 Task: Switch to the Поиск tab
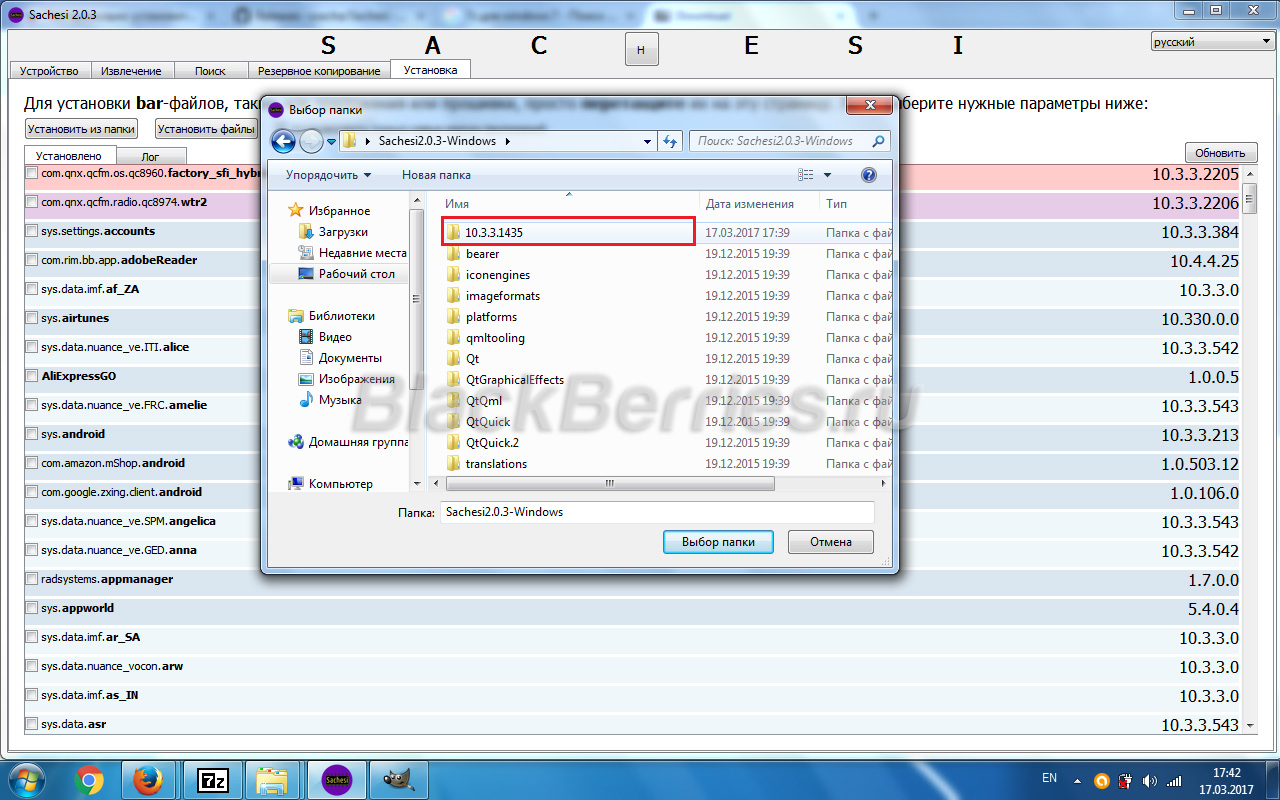pos(210,71)
